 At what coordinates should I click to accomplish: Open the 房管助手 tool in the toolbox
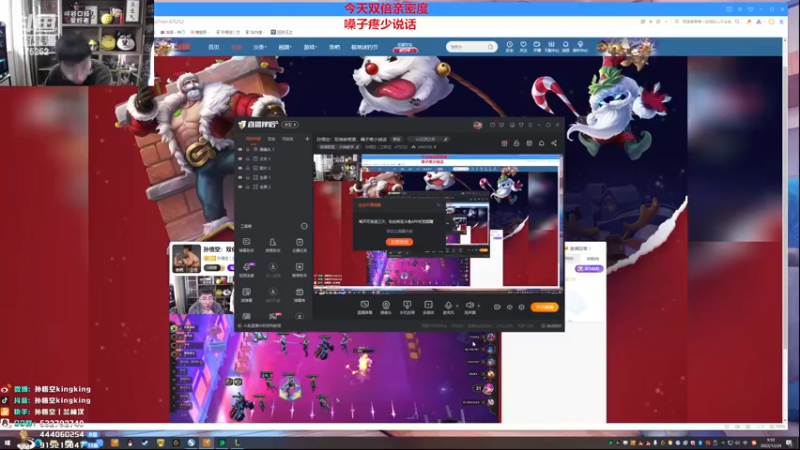pyautogui.click(x=273, y=245)
